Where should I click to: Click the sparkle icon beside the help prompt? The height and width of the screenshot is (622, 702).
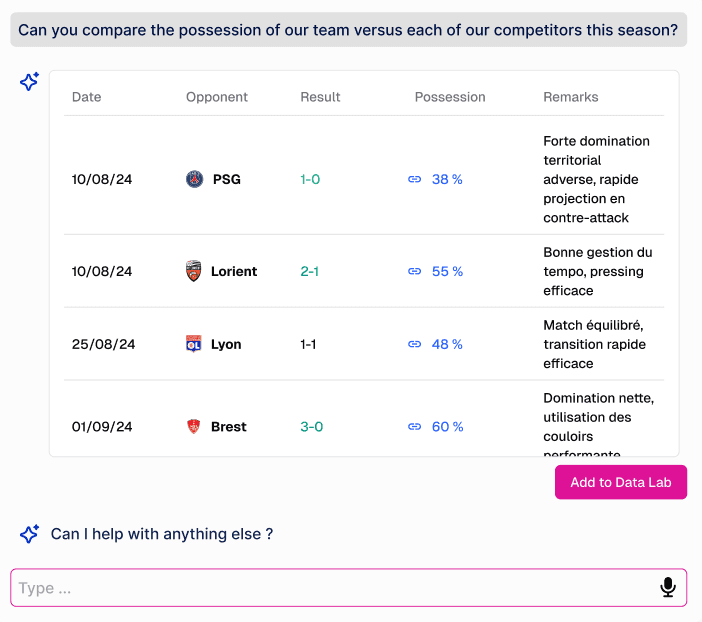pyautogui.click(x=30, y=534)
